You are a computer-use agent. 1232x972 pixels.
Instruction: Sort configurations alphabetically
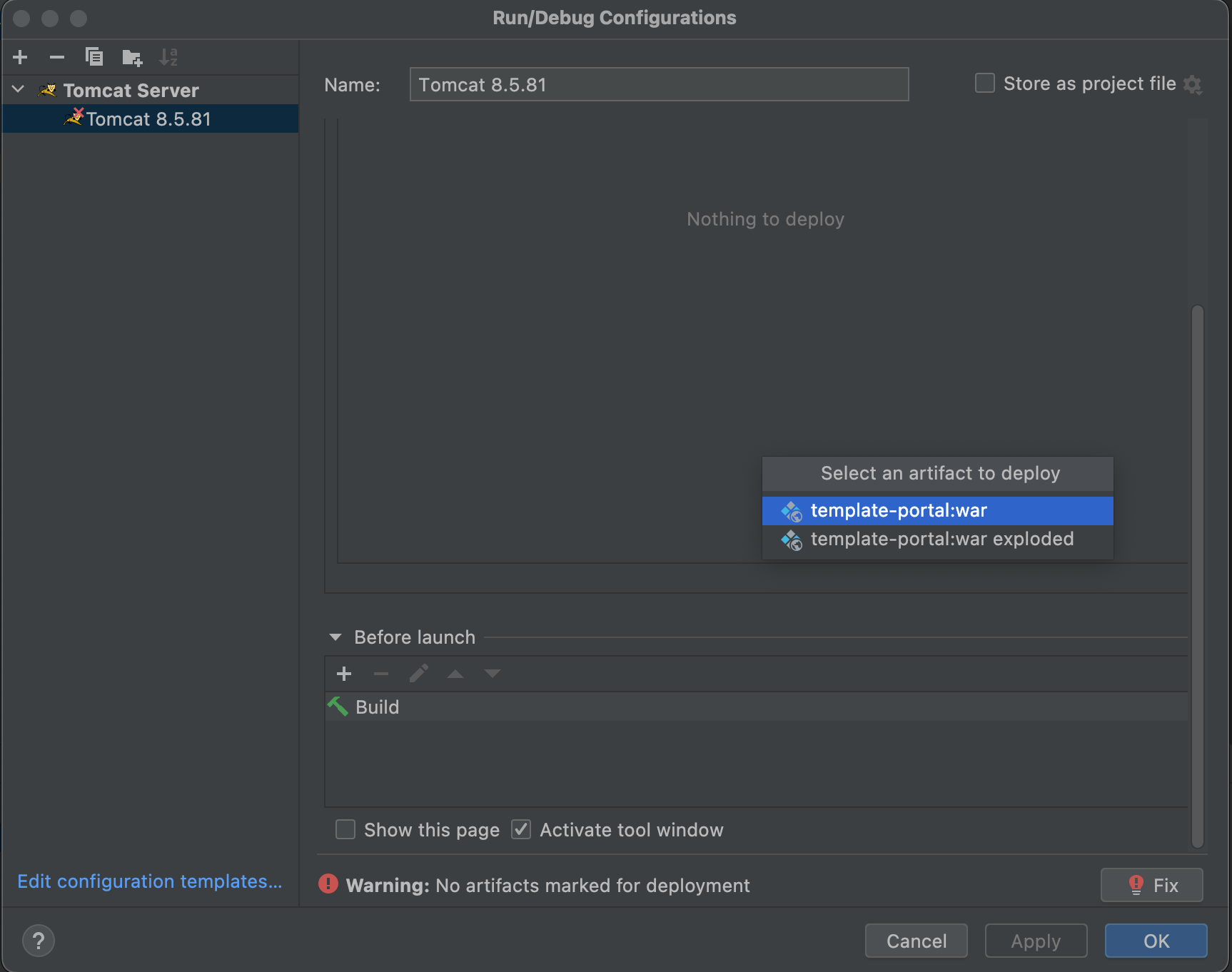(x=168, y=57)
